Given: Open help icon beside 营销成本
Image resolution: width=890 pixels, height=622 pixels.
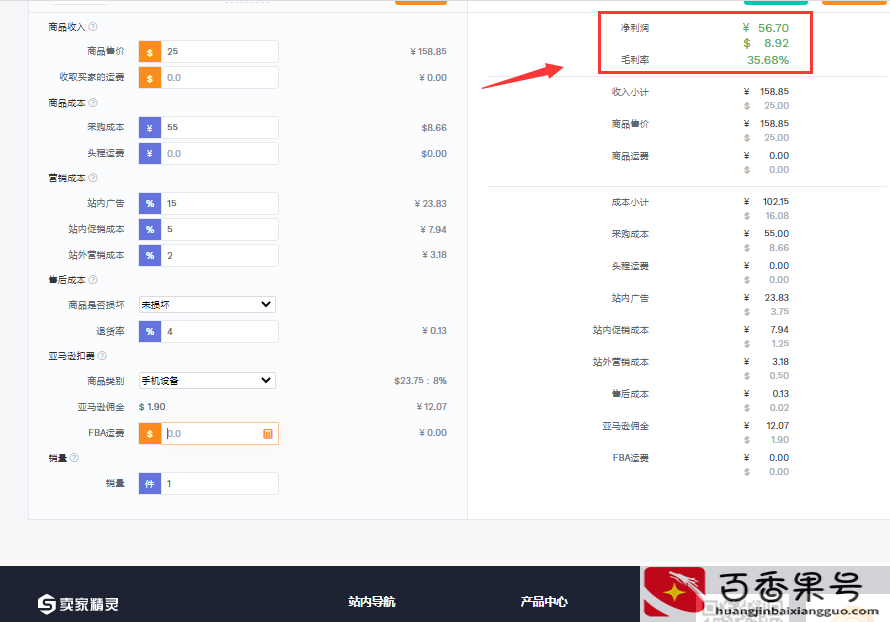Looking at the screenshot, I should coord(93,178).
